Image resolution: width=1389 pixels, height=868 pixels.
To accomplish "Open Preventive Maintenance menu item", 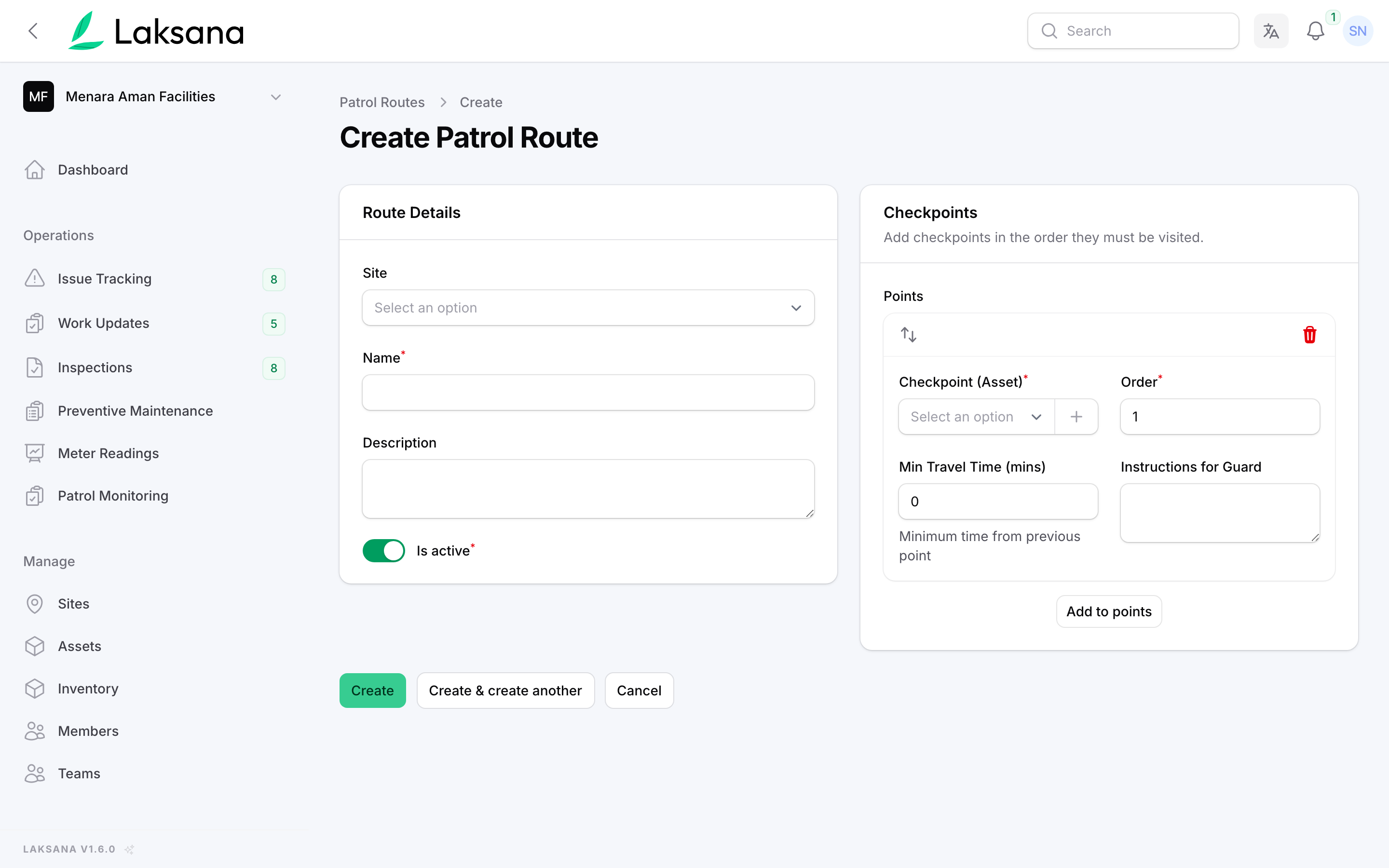I will tap(153, 411).
